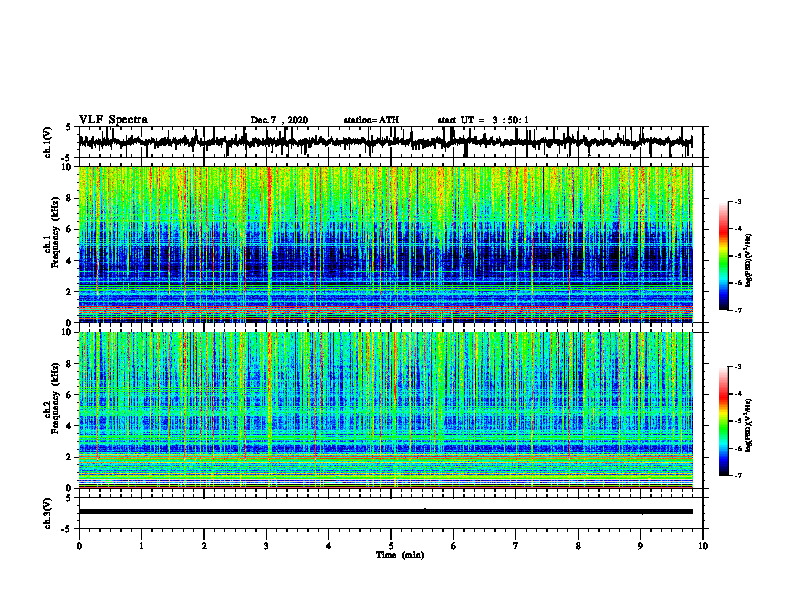Select the ch.2 color bar log(PSD) label
This screenshot has width=792, height=612.
pos(749,425)
